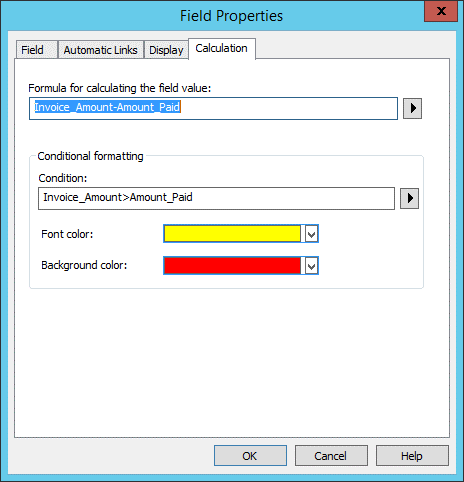
Task: Click the Conditional formatting group label
Action: coord(90,156)
